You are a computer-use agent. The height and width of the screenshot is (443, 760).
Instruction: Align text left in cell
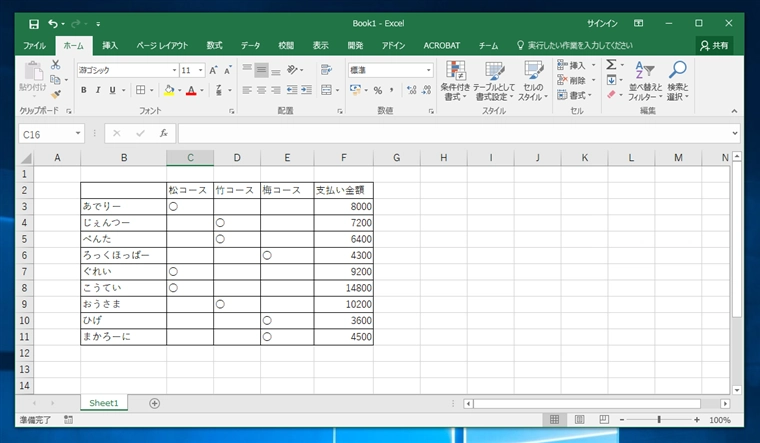point(247,90)
